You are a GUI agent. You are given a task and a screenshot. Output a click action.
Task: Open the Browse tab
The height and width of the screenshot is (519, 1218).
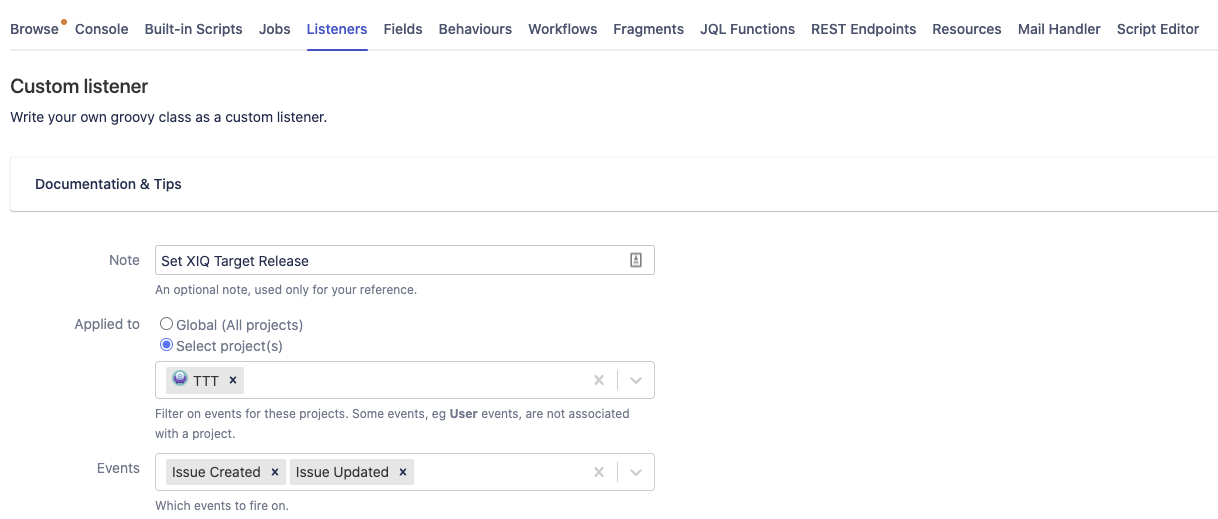(35, 29)
